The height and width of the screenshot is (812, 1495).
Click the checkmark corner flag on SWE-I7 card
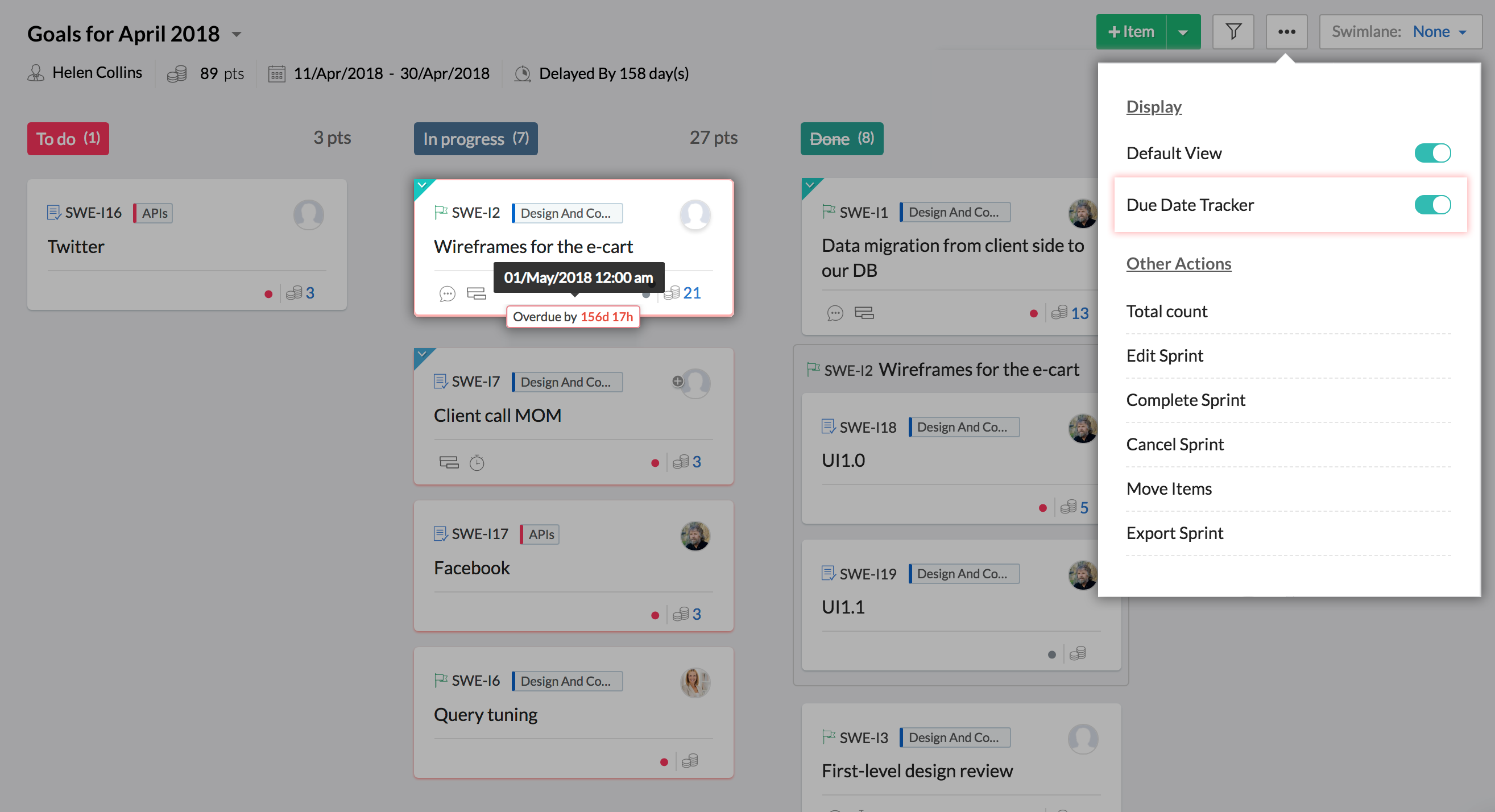[422, 355]
